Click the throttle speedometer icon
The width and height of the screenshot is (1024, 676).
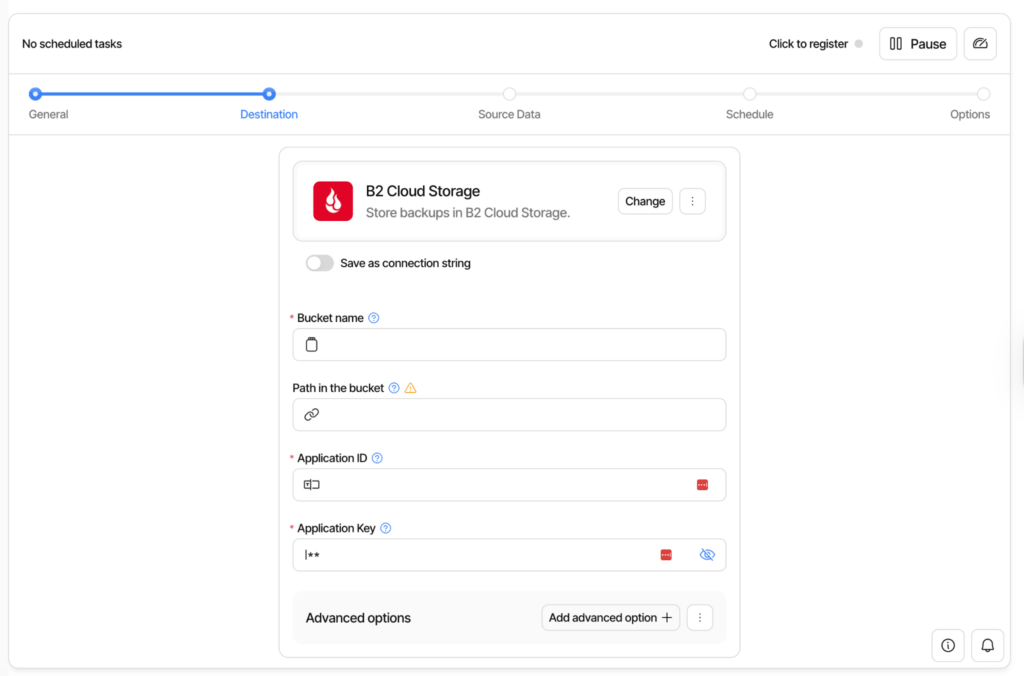[980, 44]
